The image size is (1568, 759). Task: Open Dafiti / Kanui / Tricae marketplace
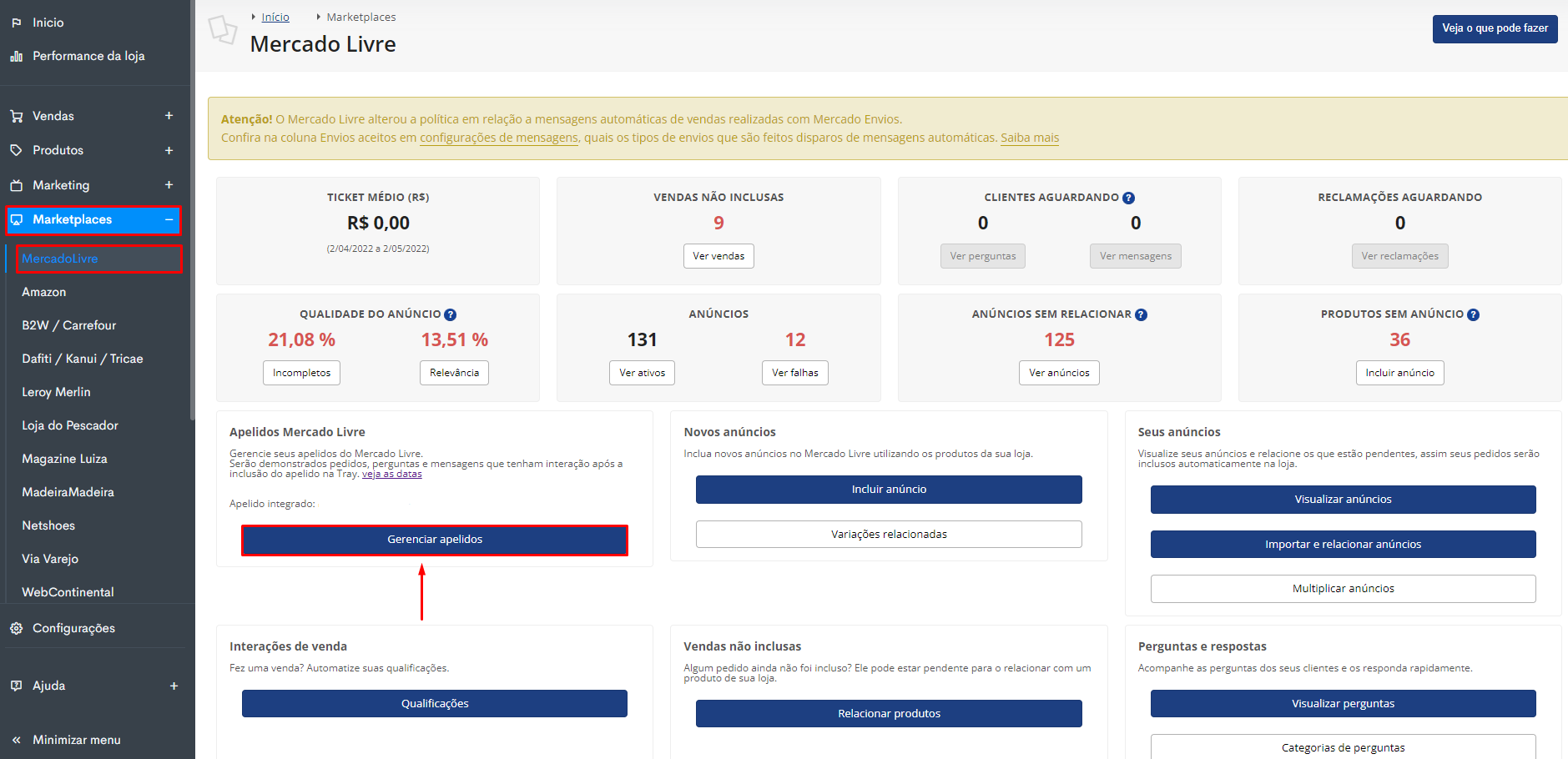[x=83, y=359]
